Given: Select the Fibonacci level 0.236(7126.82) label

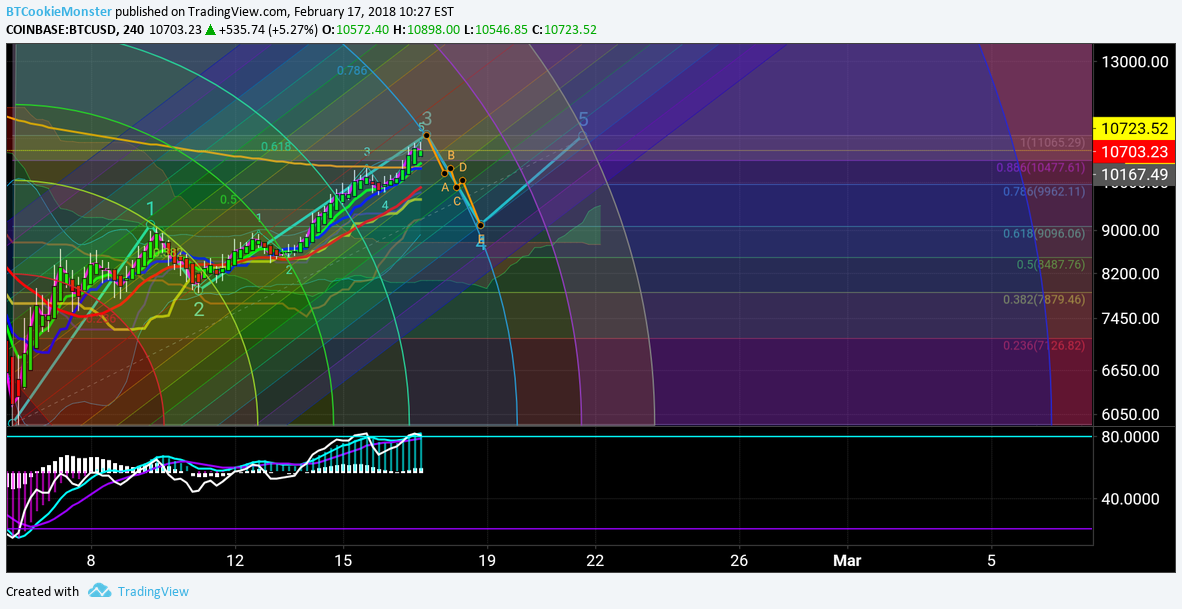Looking at the screenshot, I should 1044,345.
